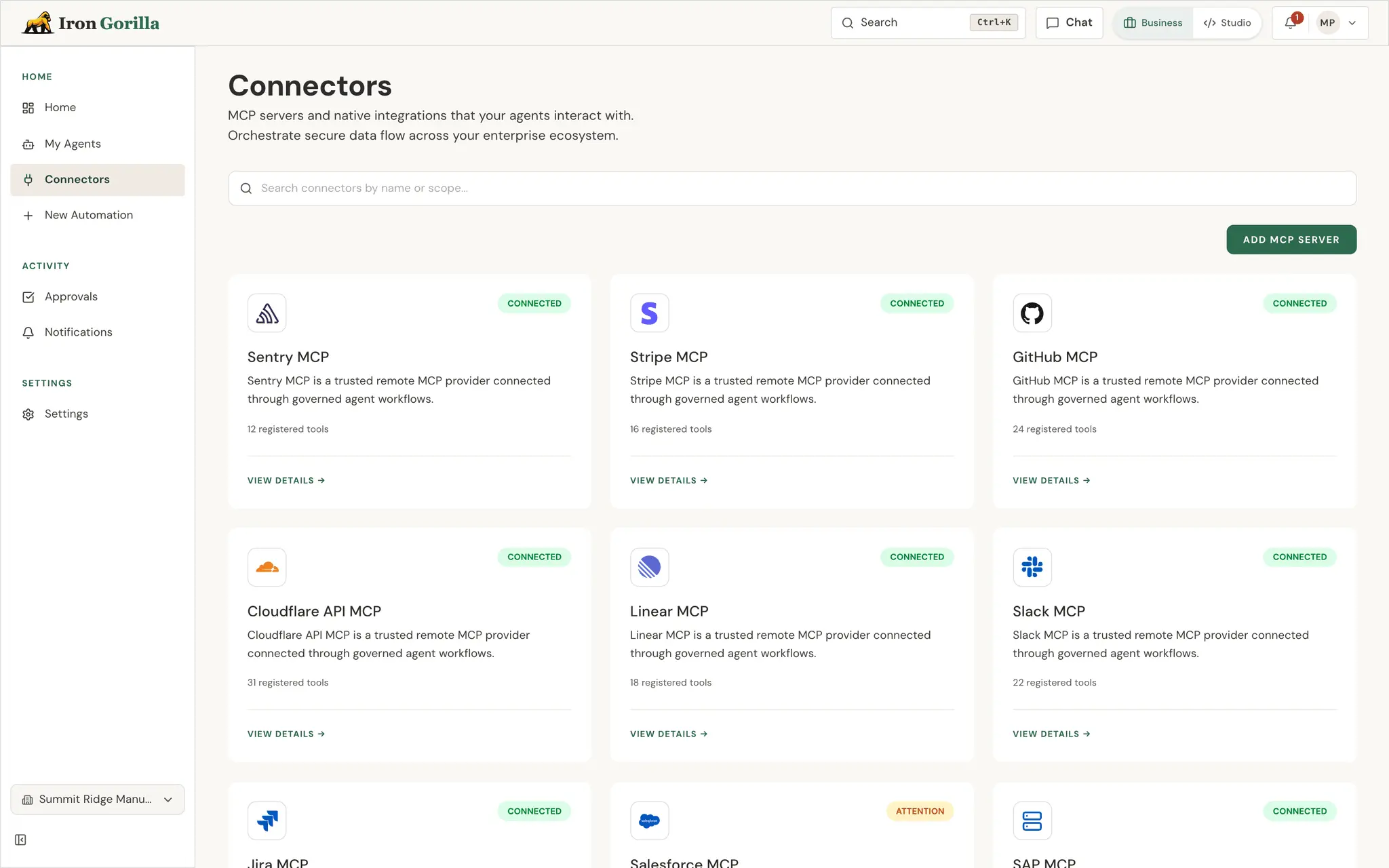Viewport: 1389px width, 868px height.
Task: Open the Approvals page
Action: [x=98, y=297]
